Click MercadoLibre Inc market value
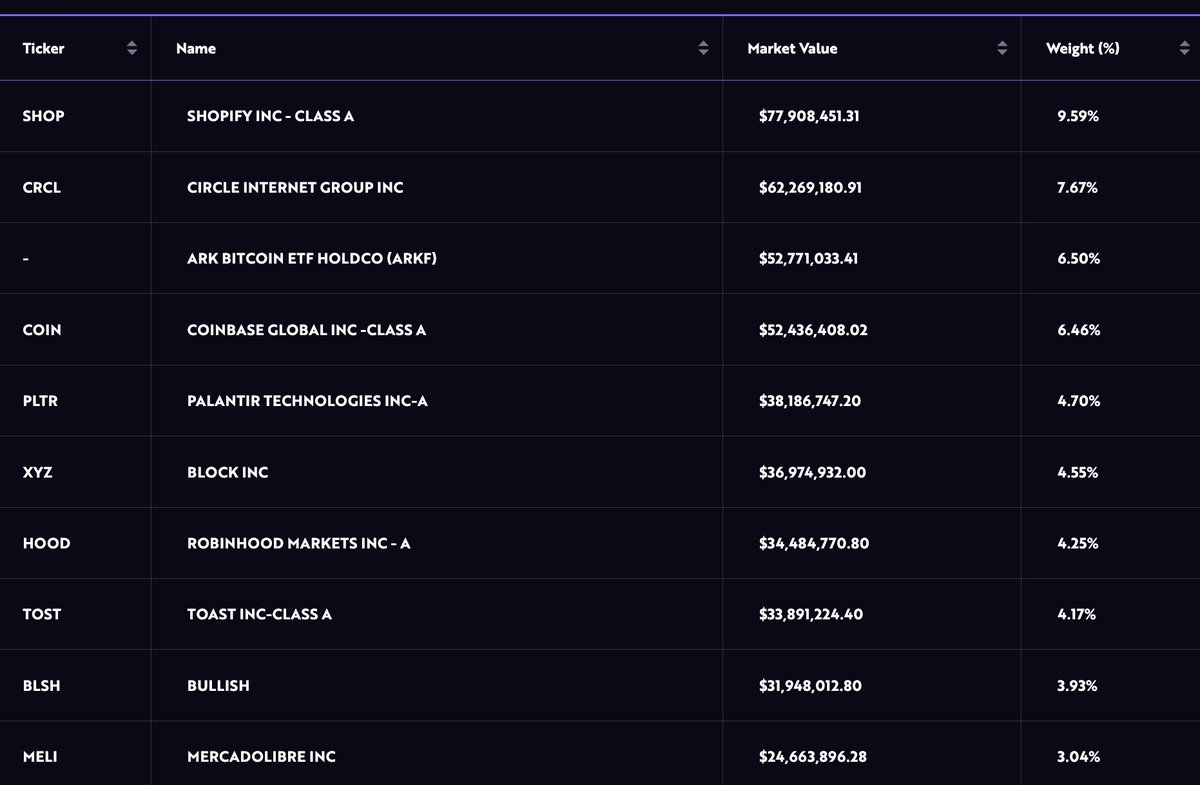The width and height of the screenshot is (1200, 785). [812, 757]
